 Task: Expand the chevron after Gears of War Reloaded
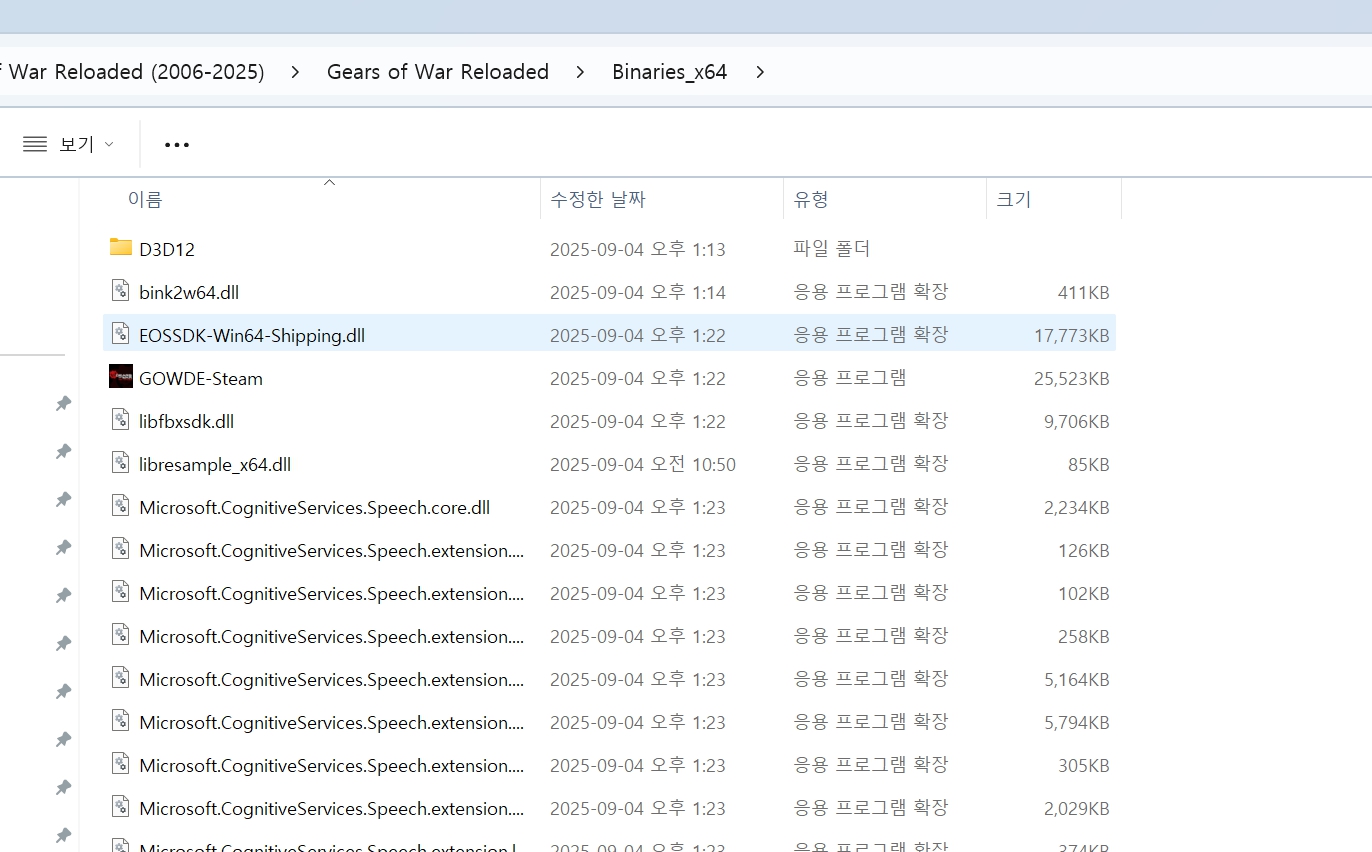point(581,72)
